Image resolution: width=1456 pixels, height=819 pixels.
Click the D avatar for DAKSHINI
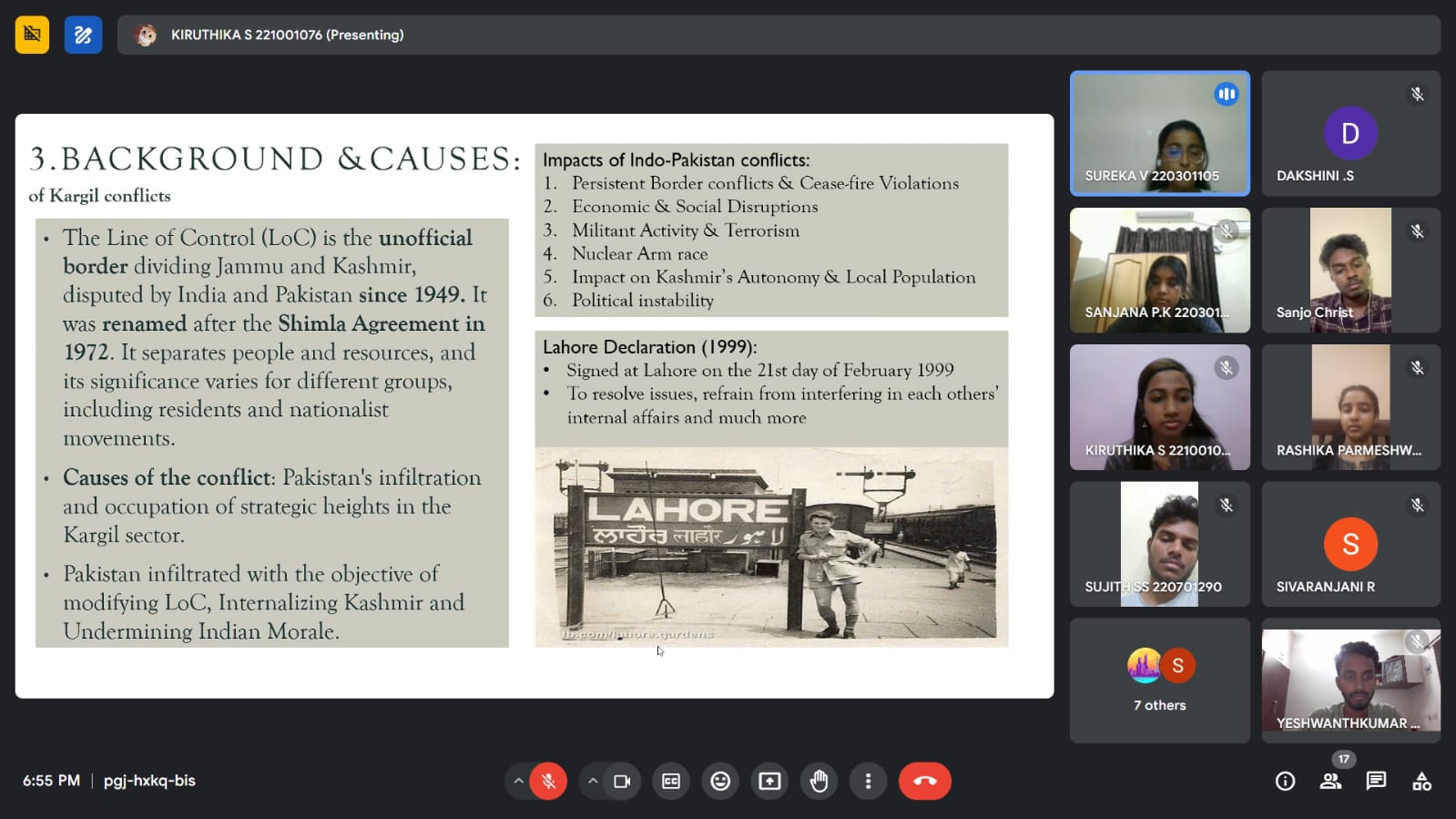coord(1350,133)
